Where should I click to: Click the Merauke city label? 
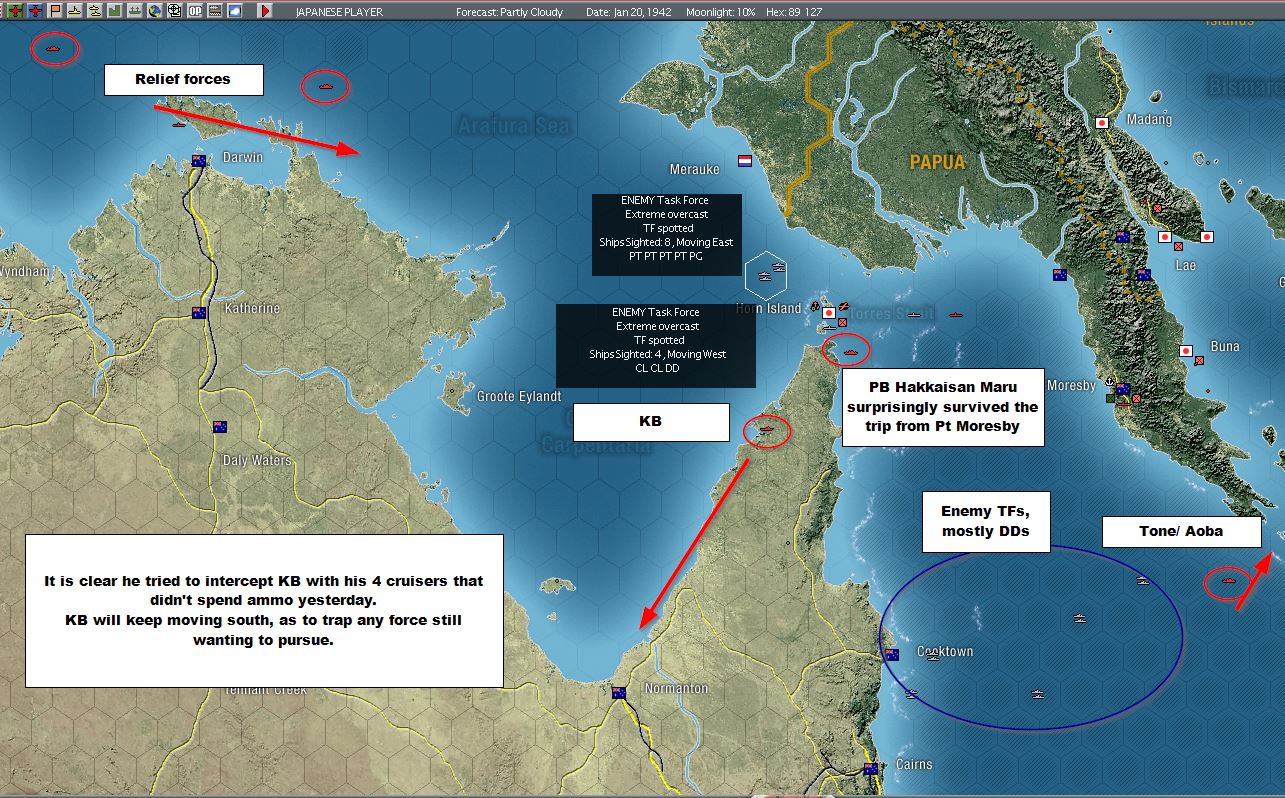tap(695, 169)
